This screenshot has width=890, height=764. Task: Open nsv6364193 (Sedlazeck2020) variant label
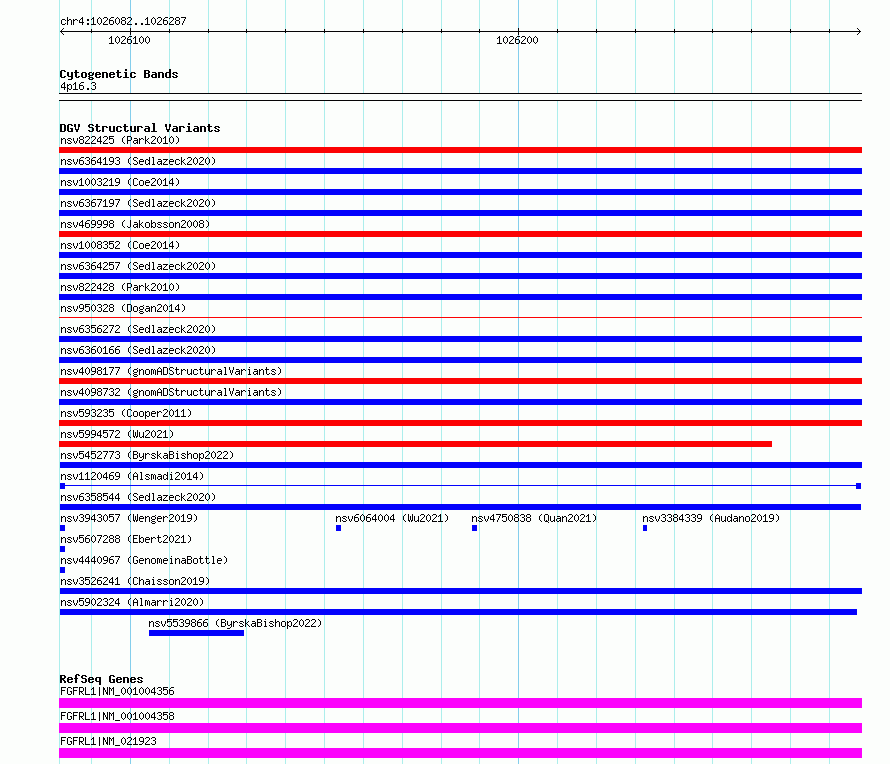[138, 161]
